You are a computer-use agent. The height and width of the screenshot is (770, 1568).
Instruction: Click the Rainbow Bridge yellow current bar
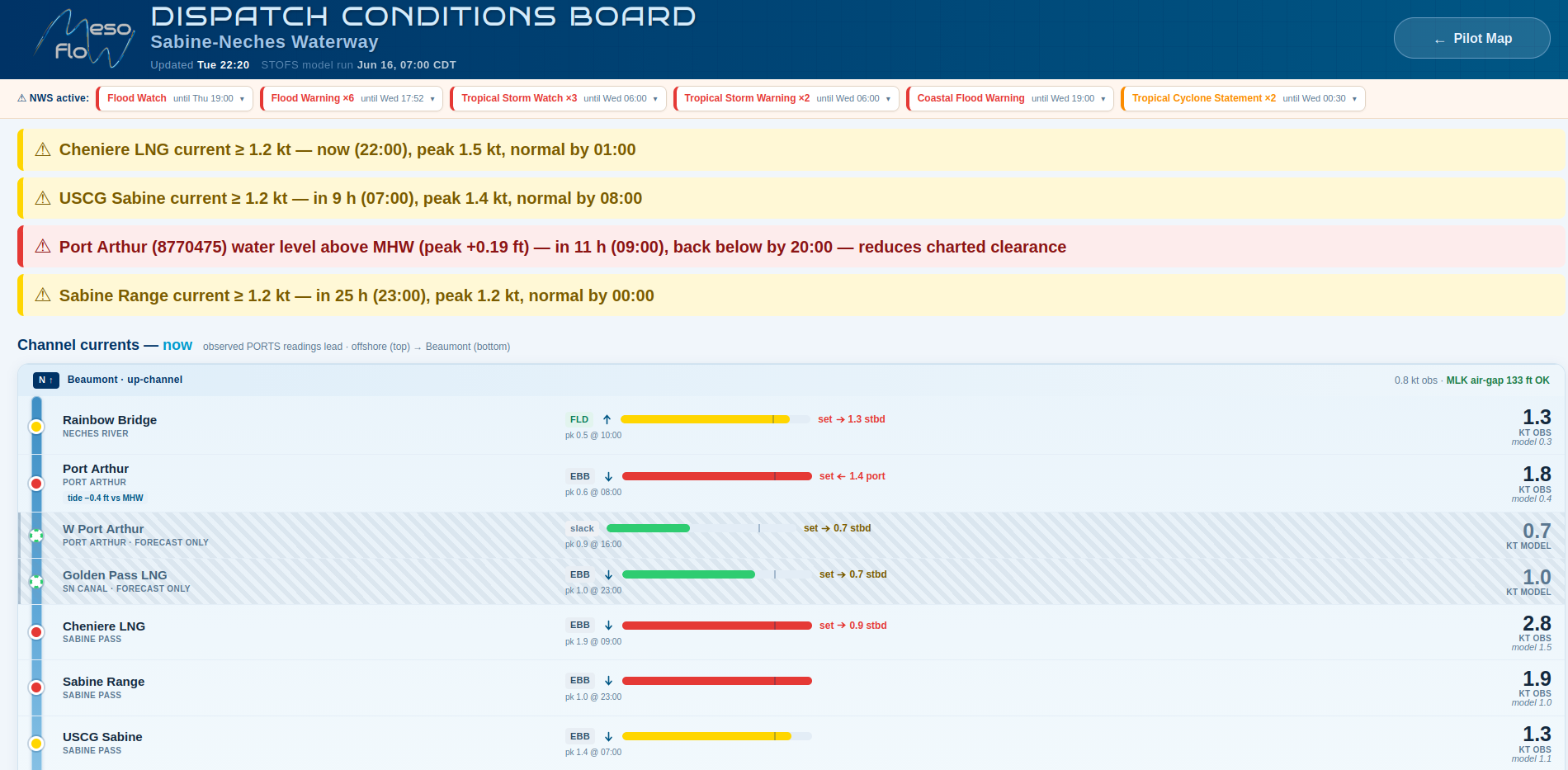point(705,419)
